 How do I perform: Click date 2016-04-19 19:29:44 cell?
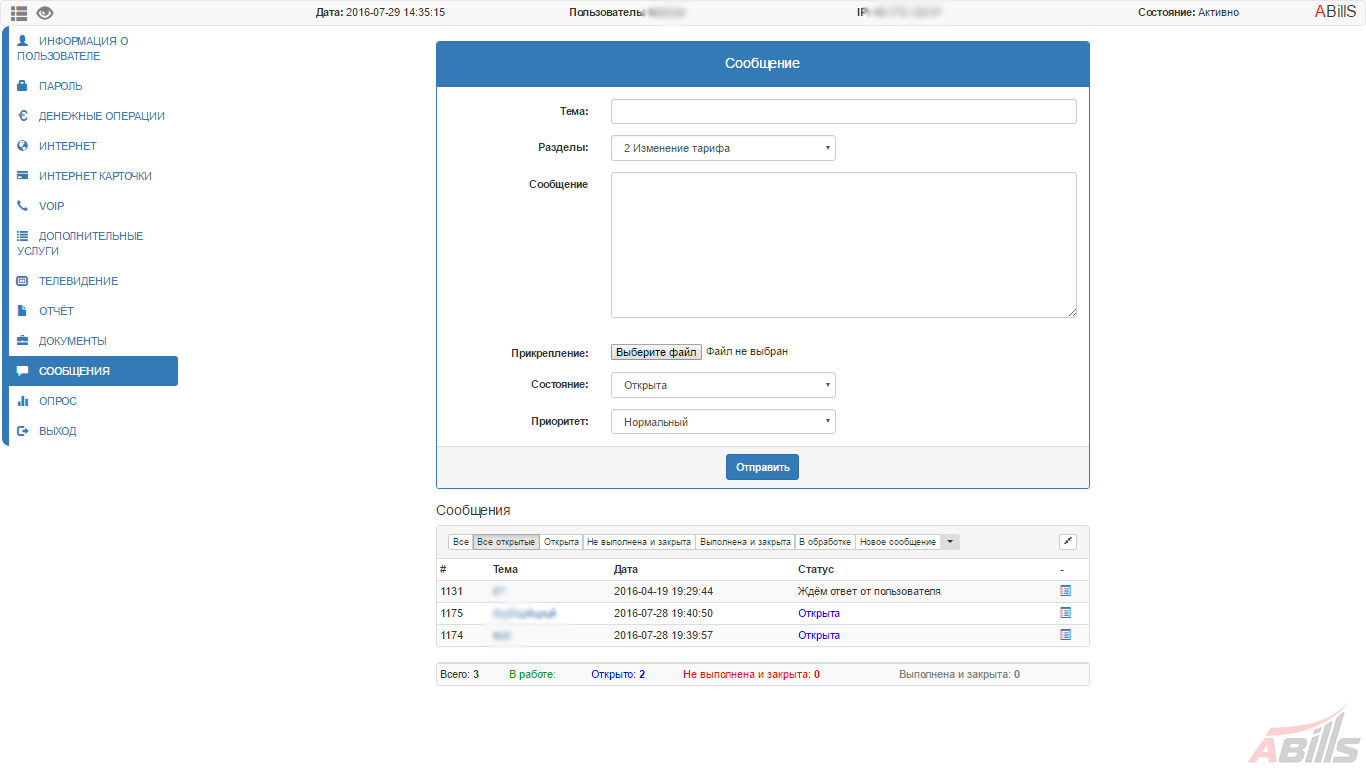coord(663,591)
